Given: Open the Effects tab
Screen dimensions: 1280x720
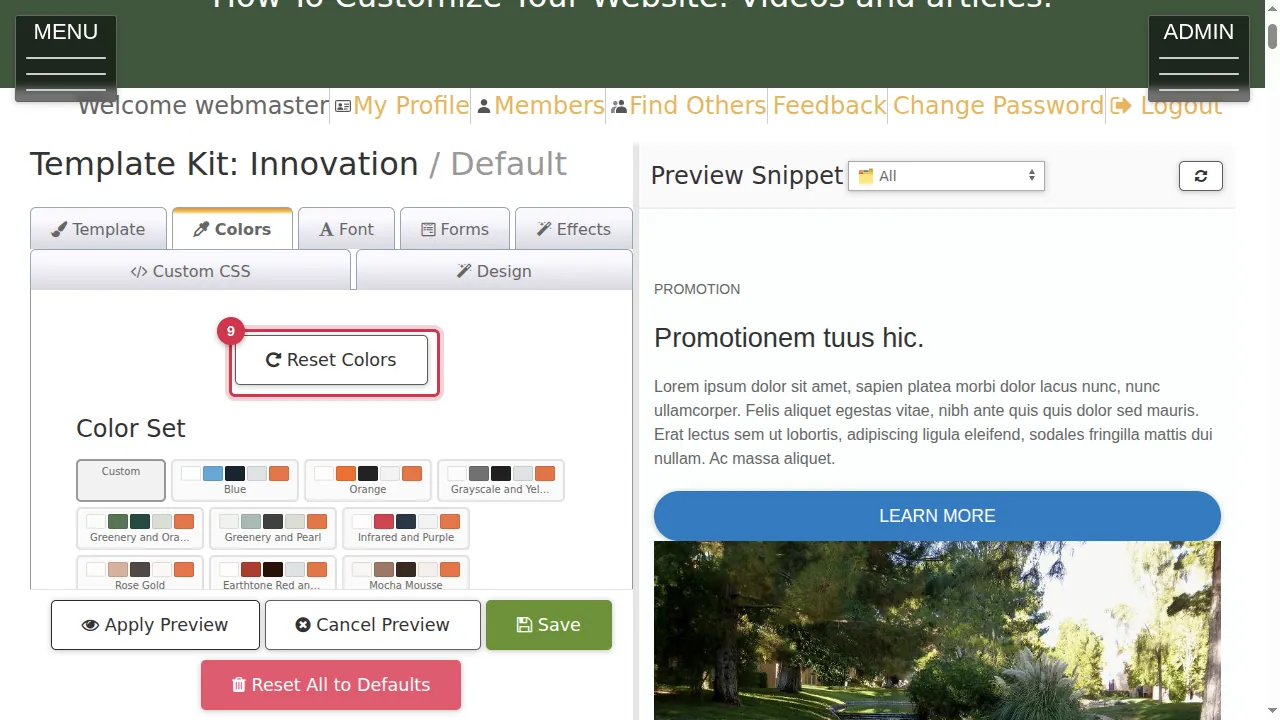Looking at the screenshot, I should point(574,229).
